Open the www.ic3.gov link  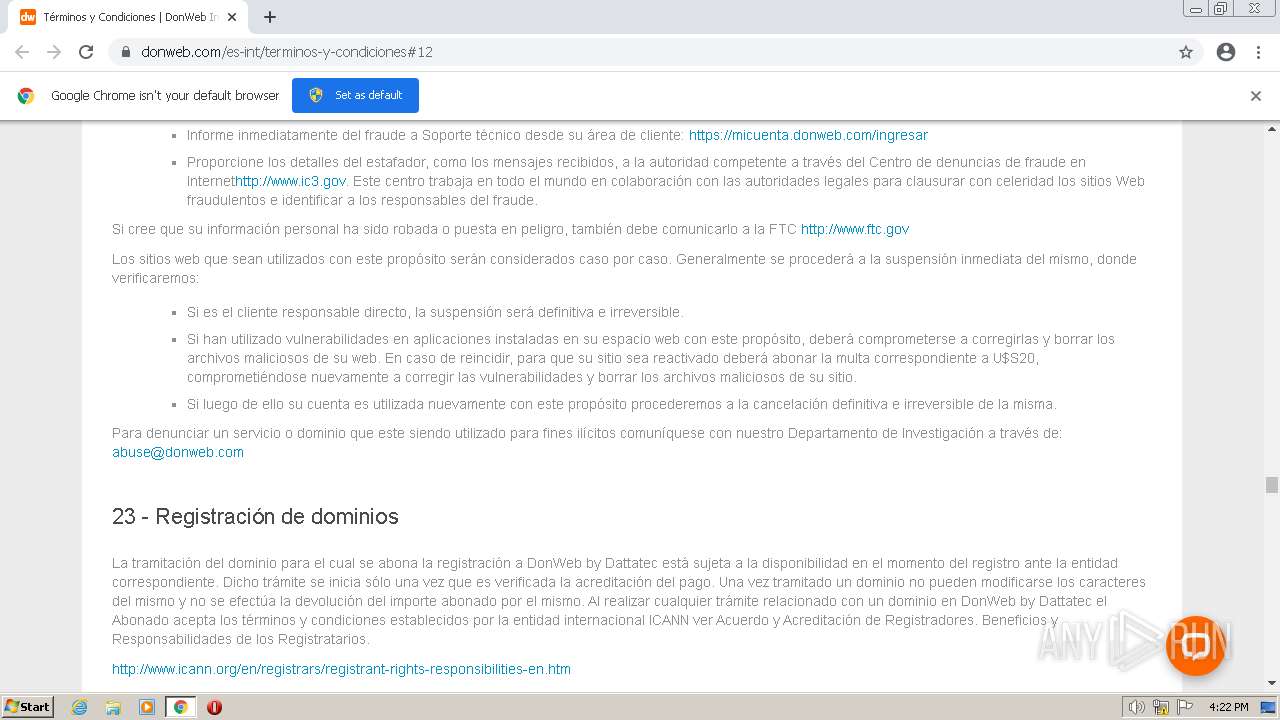(x=291, y=181)
